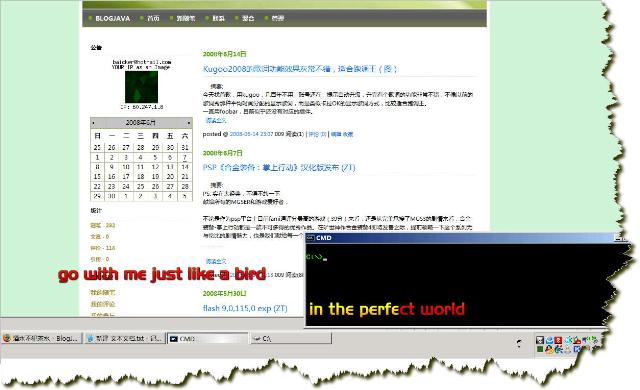The image size is (640, 390).
Task: Activate the CMD taskbar button
Action: point(208,339)
